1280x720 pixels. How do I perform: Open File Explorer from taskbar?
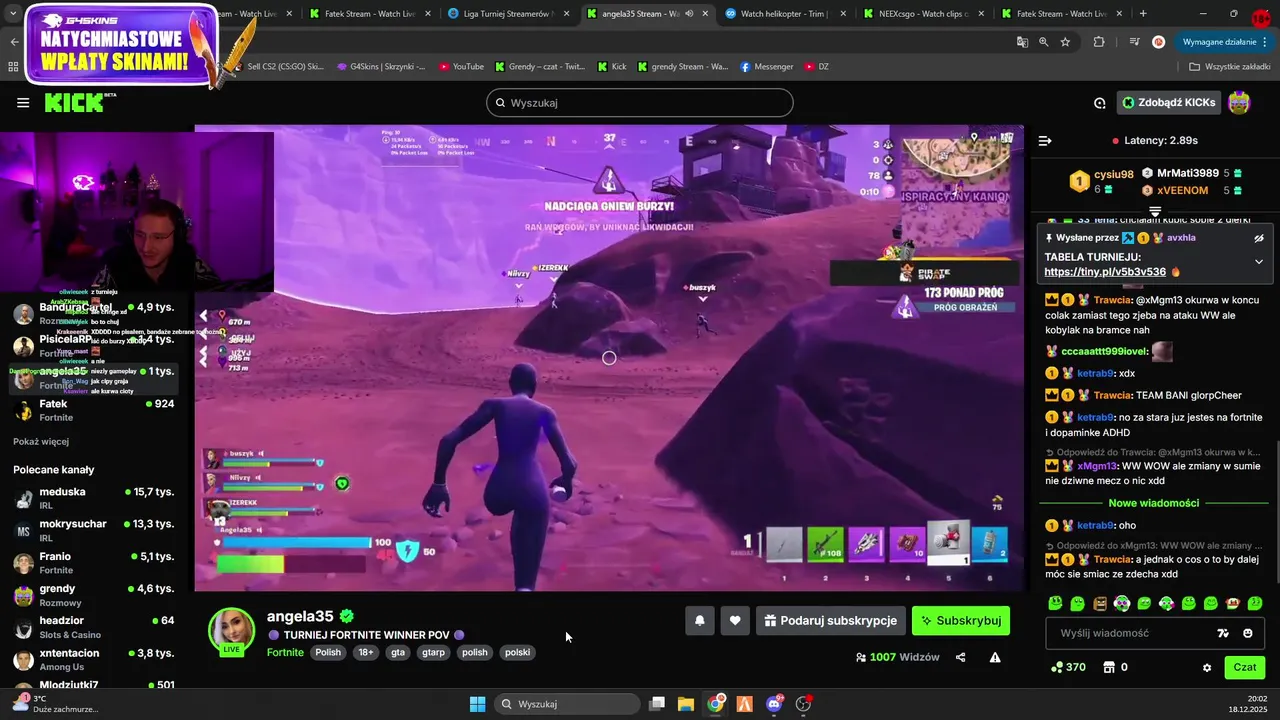tap(686, 704)
